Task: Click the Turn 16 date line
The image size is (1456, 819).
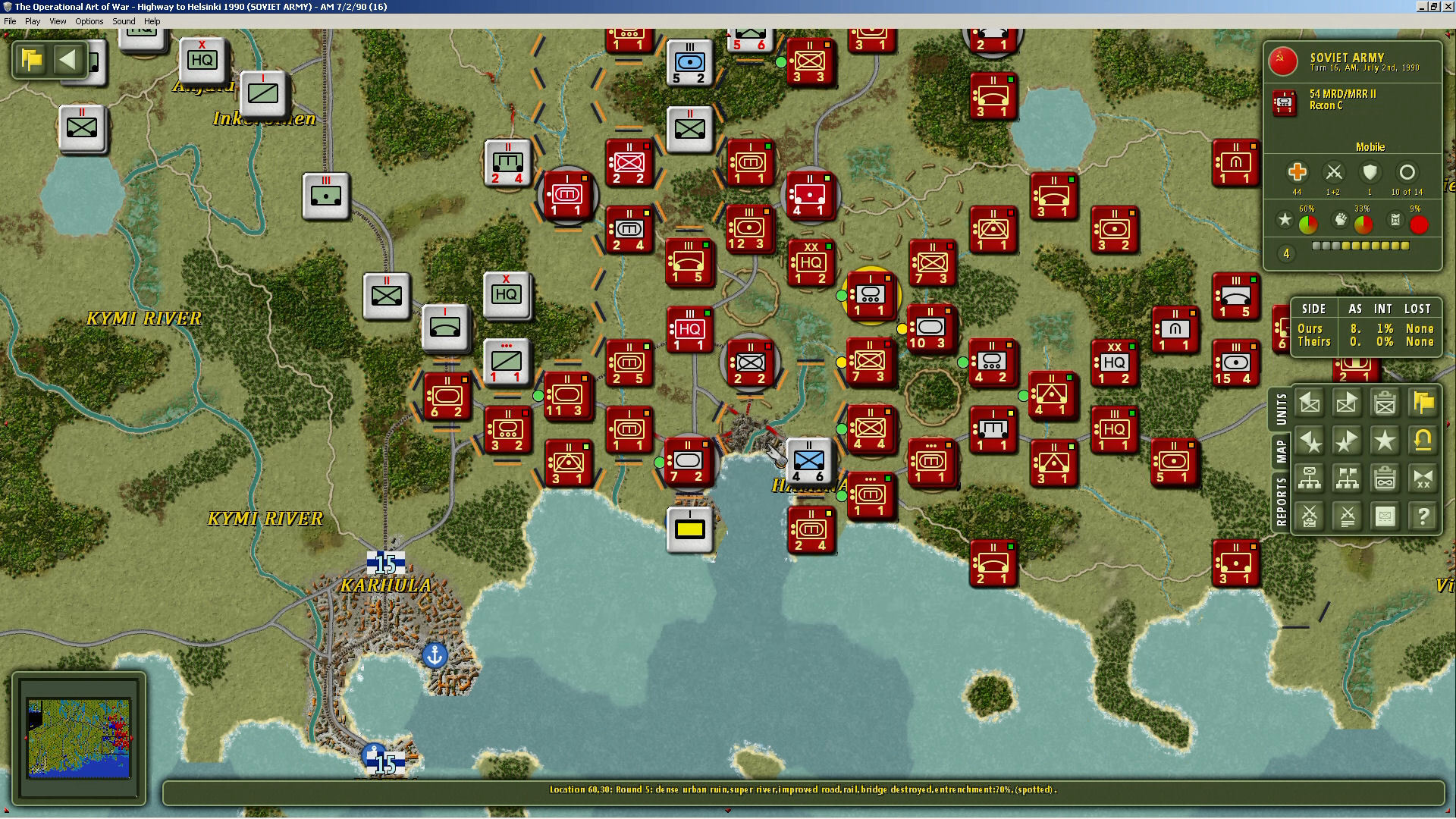Action: click(1364, 68)
